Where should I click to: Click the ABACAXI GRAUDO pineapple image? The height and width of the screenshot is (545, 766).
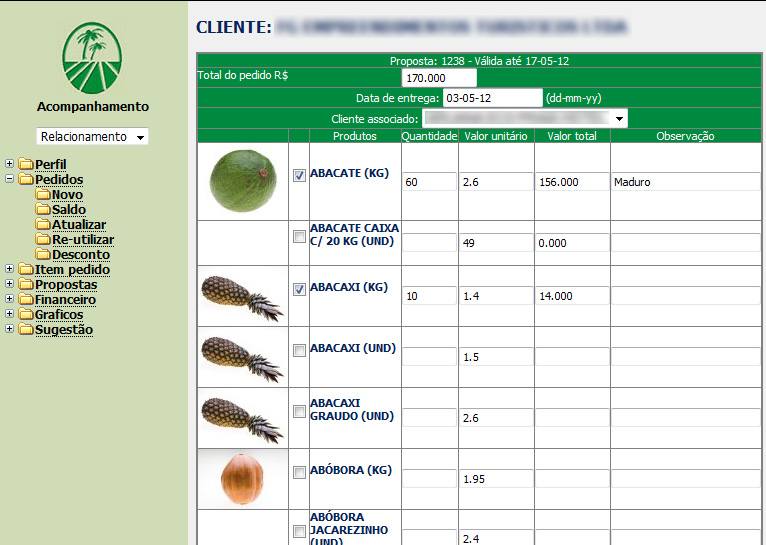[242, 419]
